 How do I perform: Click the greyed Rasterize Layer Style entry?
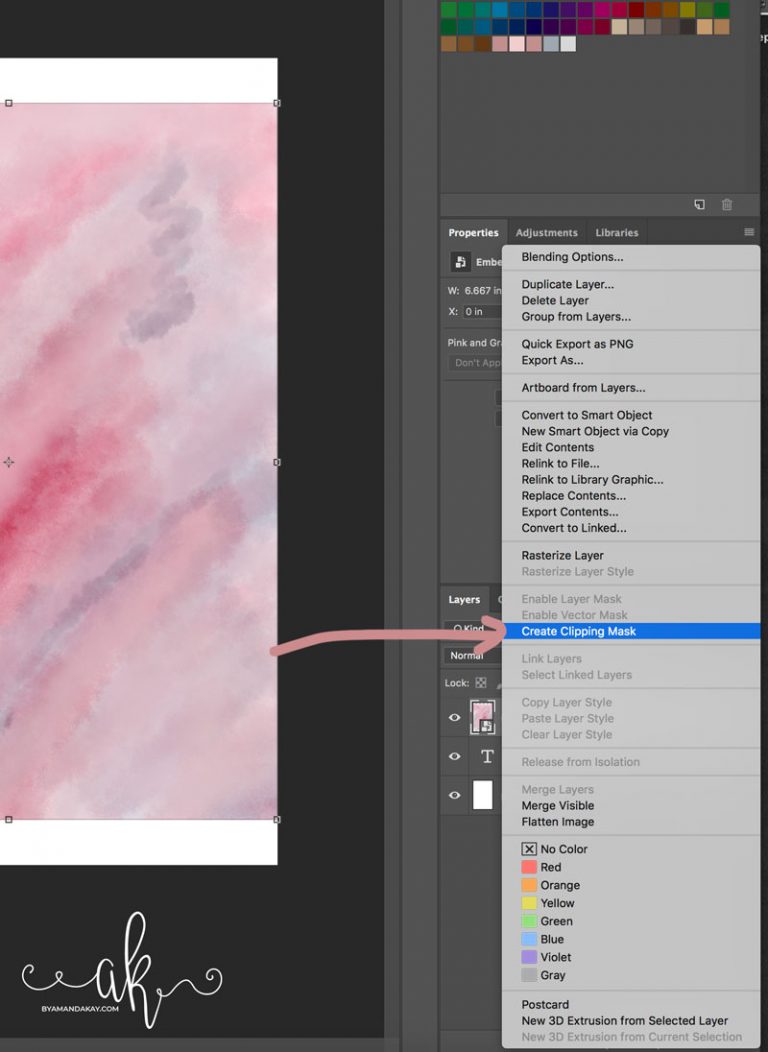(x=578, y=572)
